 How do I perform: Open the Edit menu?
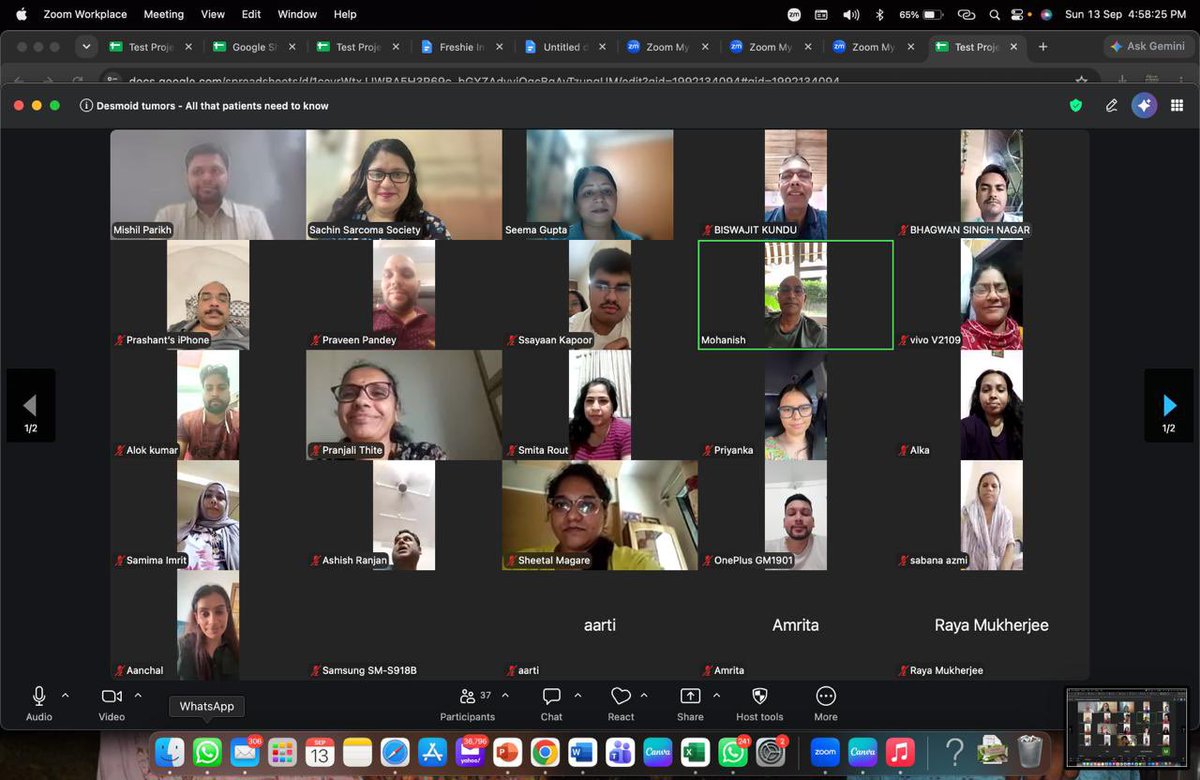[x=251, y=15]
